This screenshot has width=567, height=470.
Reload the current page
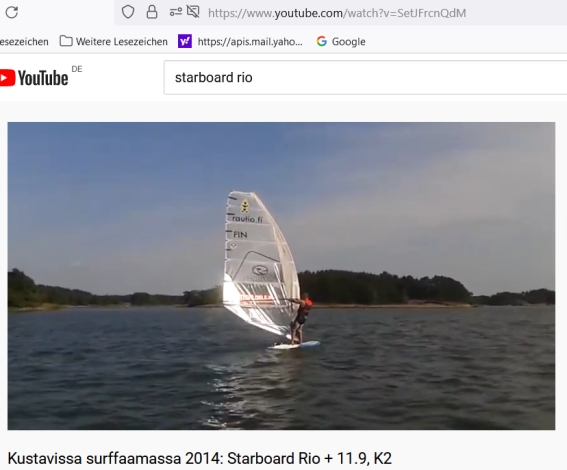coord(12,12)
